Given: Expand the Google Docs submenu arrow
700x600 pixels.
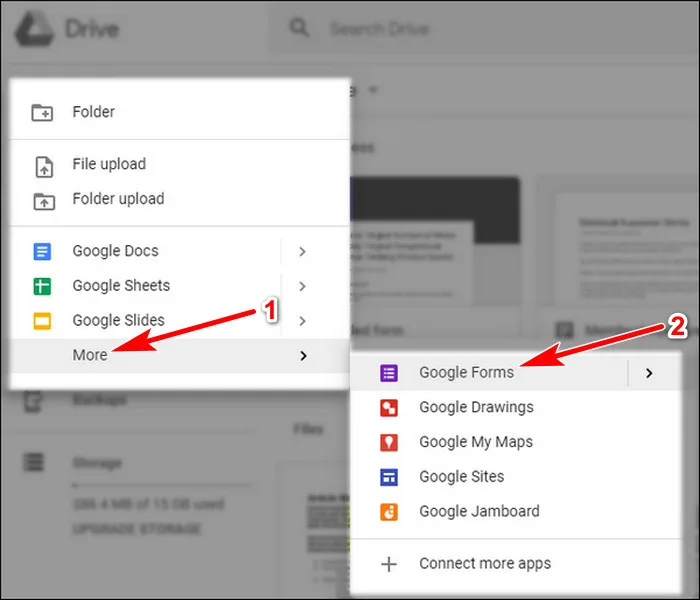Looking at the screenshot, I should [x=302, y=252].
